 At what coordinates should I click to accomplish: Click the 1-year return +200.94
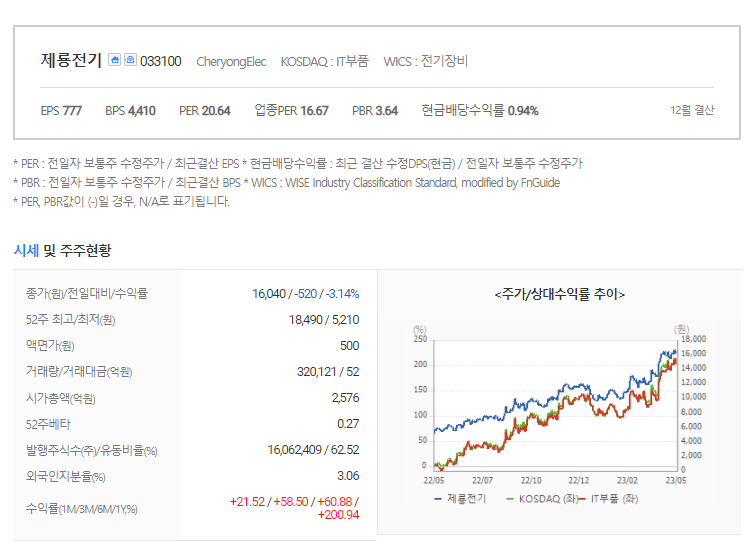click(338, 515)
